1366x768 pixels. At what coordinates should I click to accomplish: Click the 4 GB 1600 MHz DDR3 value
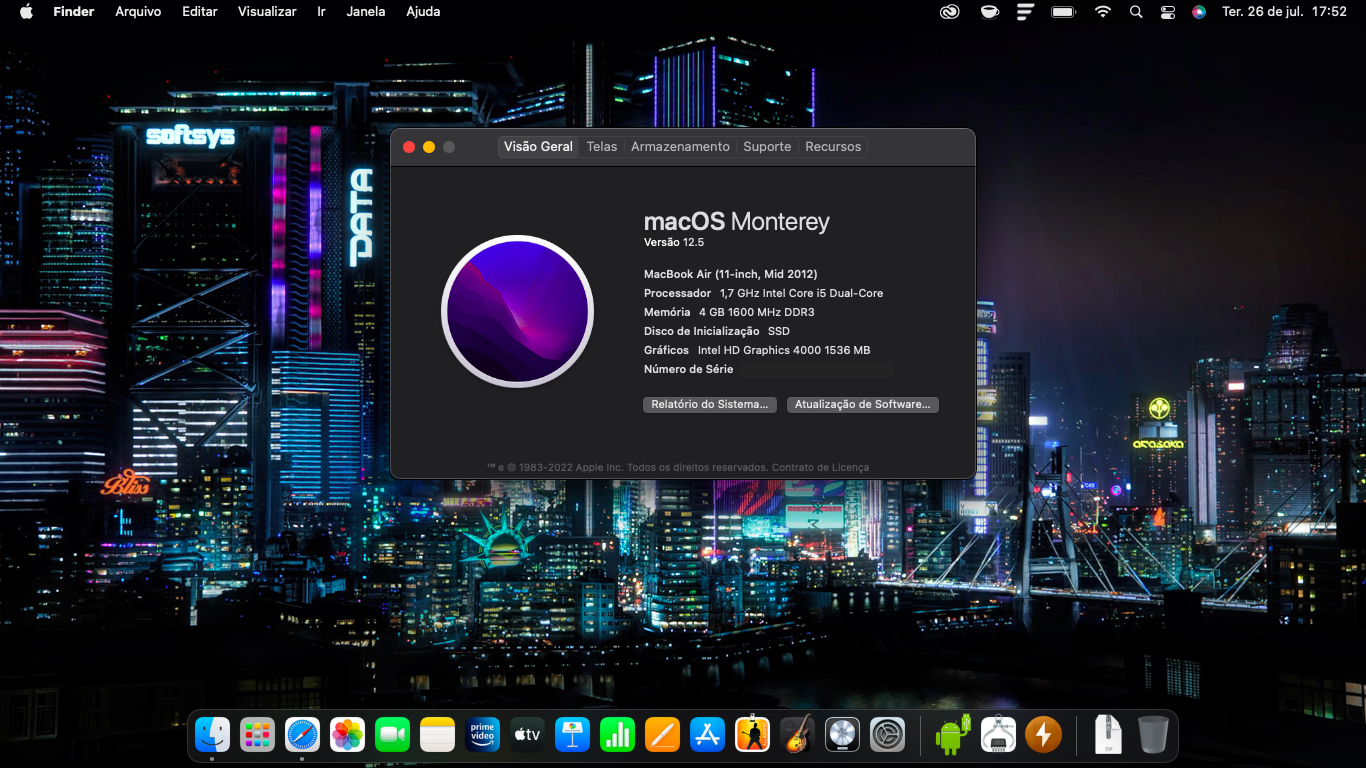tap(756, 312)
